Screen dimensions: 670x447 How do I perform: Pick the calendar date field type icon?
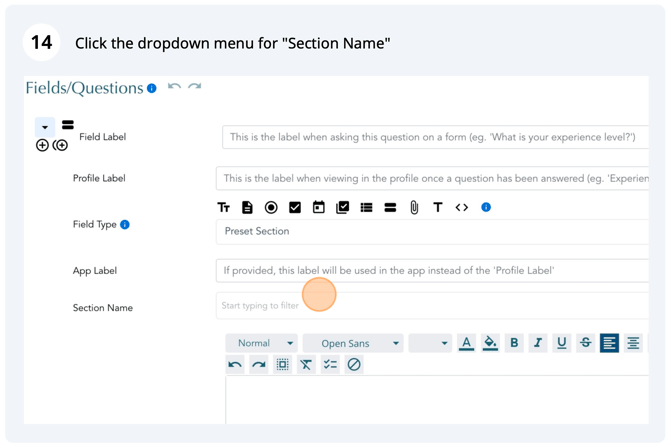tap(318, 207)
